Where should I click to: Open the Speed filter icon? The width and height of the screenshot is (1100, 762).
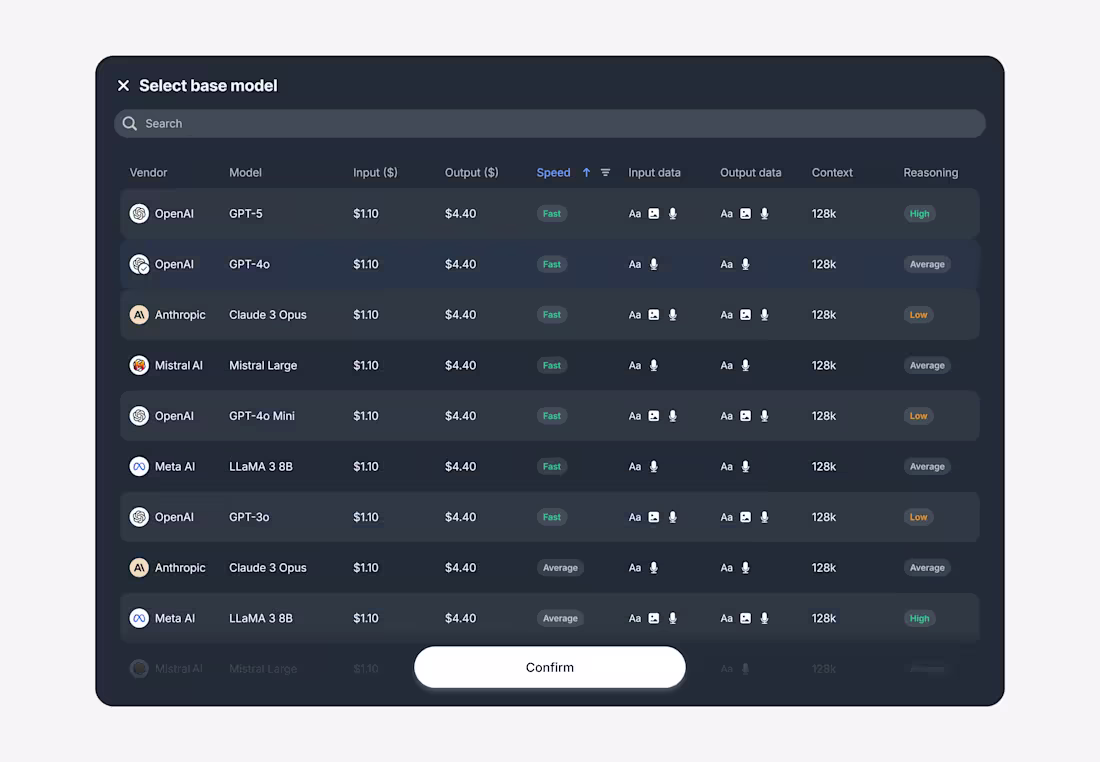click(605, 173)
